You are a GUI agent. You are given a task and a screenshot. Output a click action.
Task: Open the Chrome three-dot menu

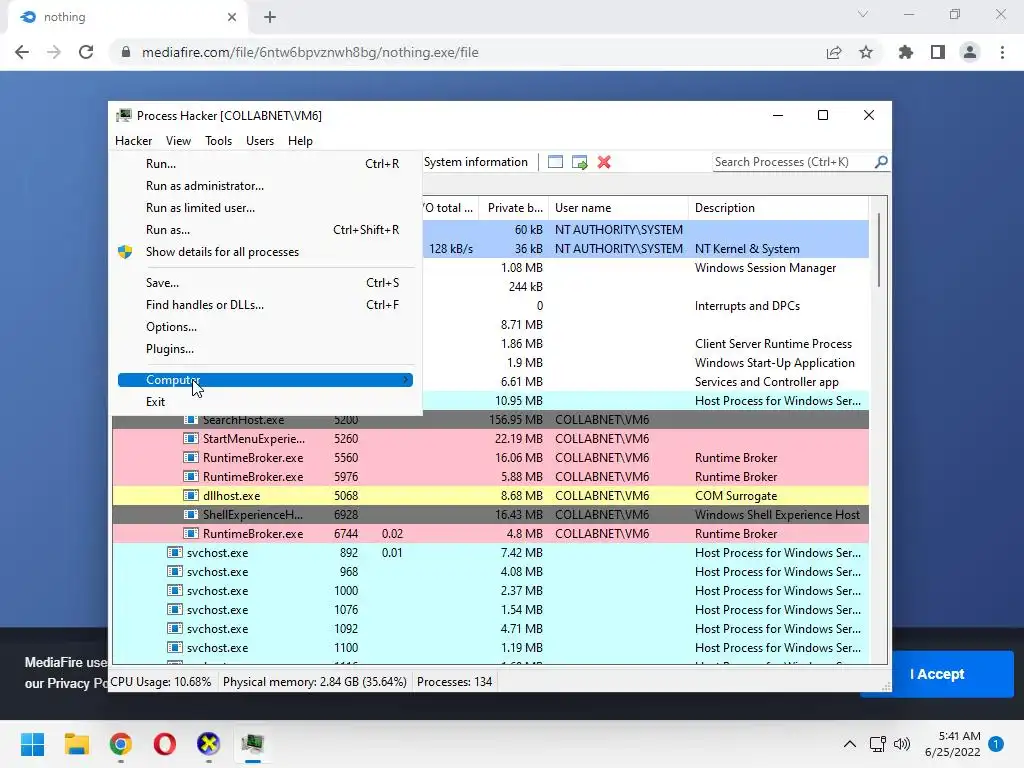point(1002,52)
